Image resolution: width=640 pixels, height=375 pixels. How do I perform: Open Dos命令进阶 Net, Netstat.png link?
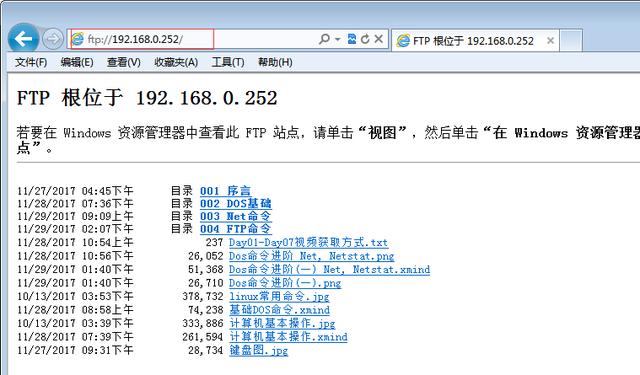coord(311,256)
